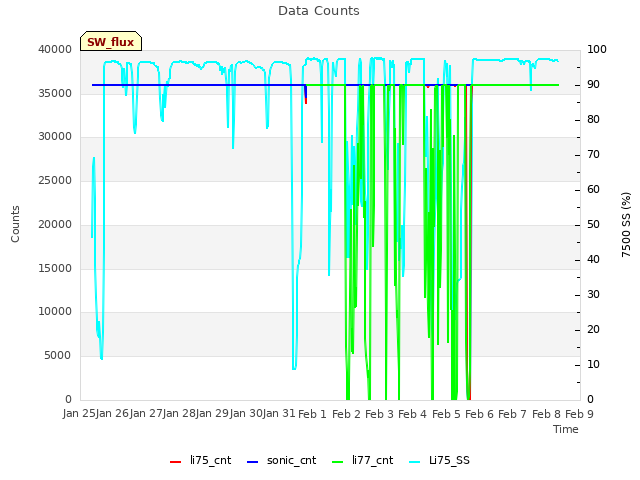The height and width of the screenshot is (480, 640).
Task: Click the Counts y-axis label
Action: coord(15,224)
